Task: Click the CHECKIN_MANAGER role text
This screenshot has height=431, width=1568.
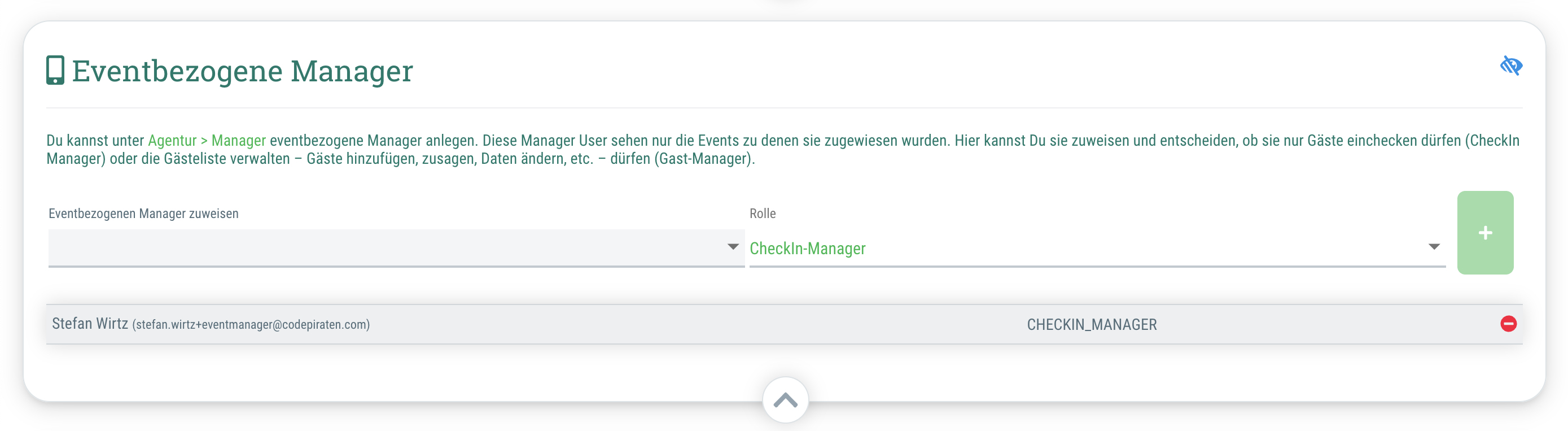Action: pos(1092,324)
